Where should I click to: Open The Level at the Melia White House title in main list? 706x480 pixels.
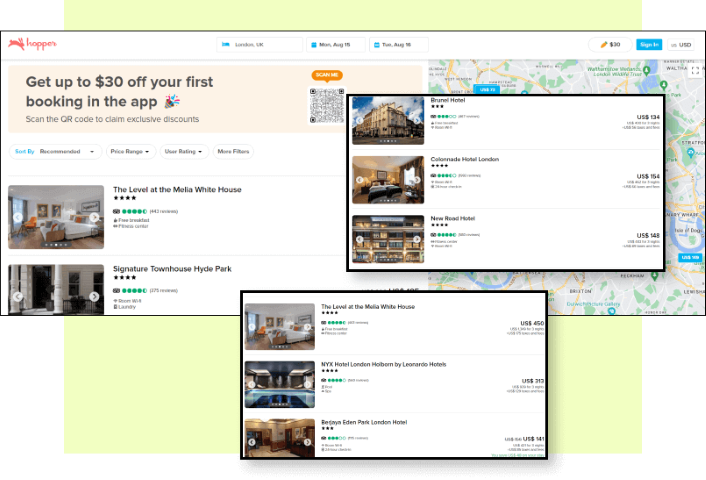177,190
